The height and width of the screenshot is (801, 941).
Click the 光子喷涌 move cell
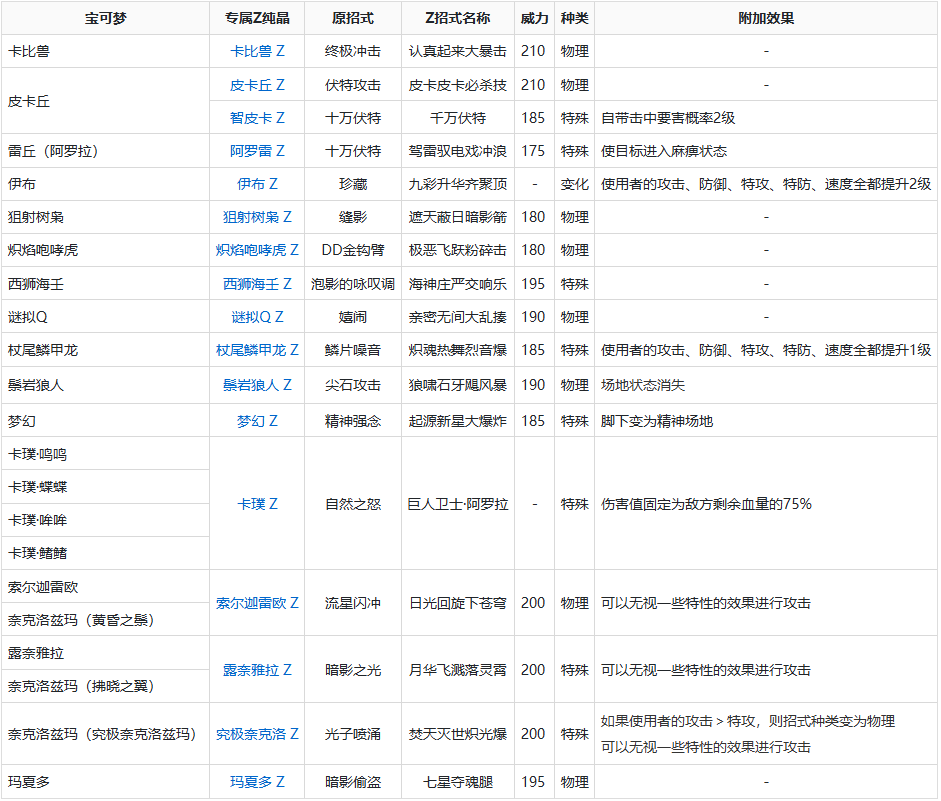pyautogui.click(x=353, y=734)
